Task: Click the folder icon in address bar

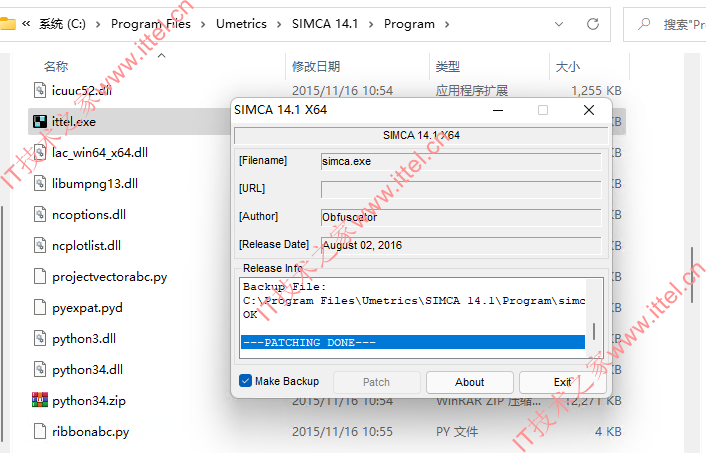Action: 7,23
